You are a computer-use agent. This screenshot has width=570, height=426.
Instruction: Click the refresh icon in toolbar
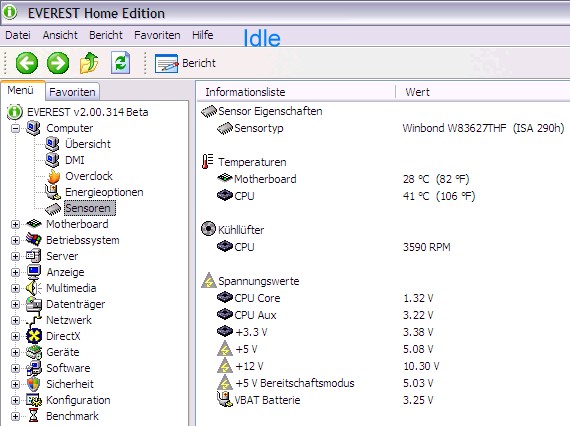pos(120,63)
